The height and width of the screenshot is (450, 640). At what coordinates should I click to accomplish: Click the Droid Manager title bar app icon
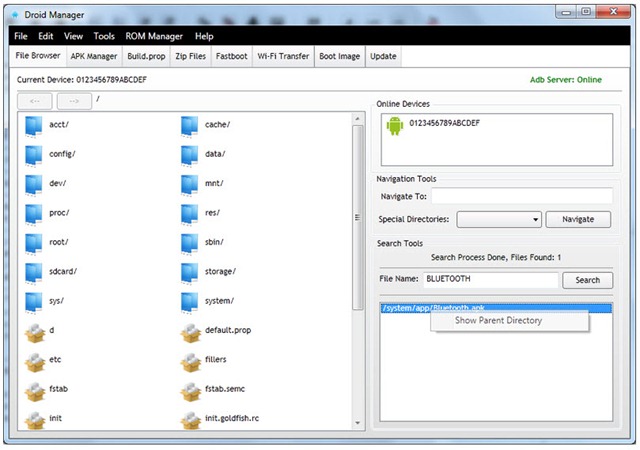(16, 15)
